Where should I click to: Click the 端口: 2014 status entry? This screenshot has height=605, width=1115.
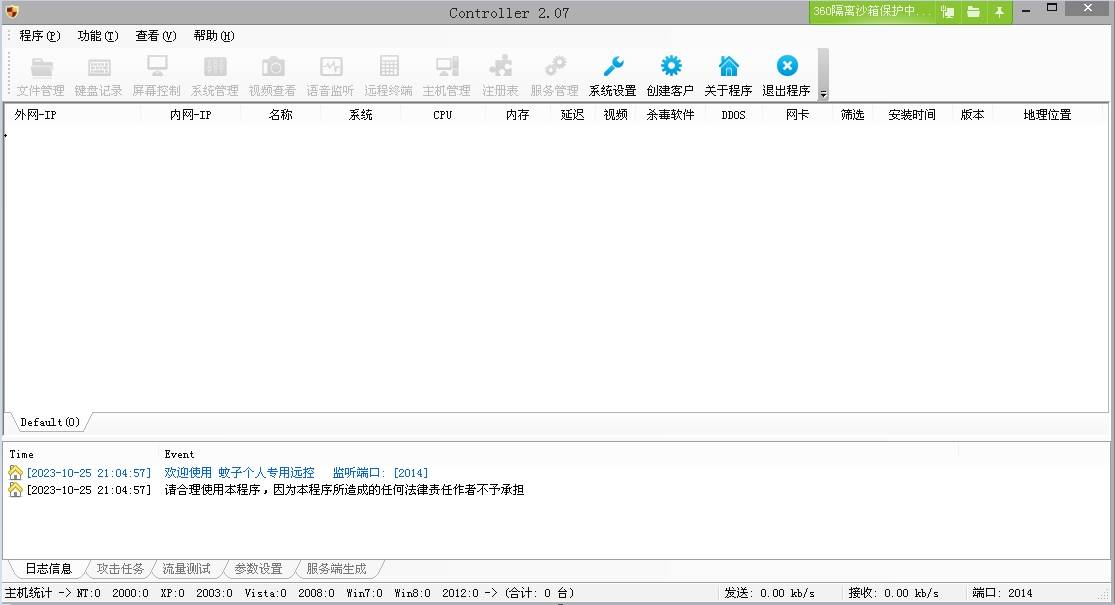pos(1002,593)
